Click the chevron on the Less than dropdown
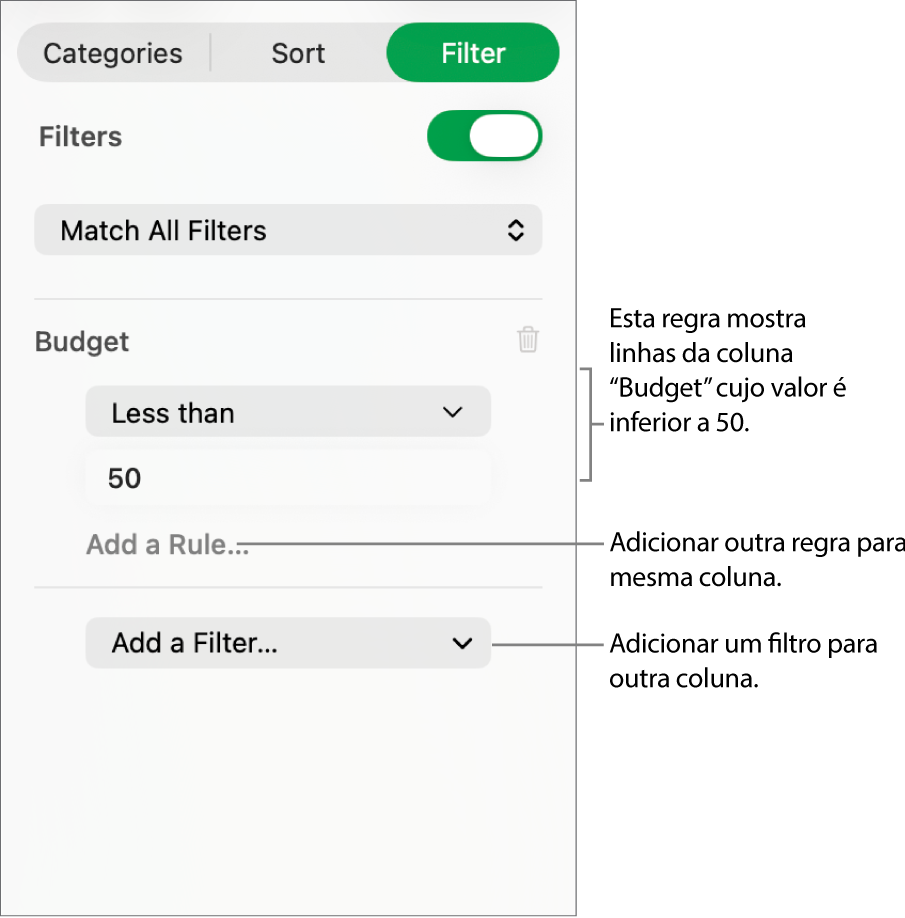The height and width of the screenshot is (918, 905). tap(452, 411)
